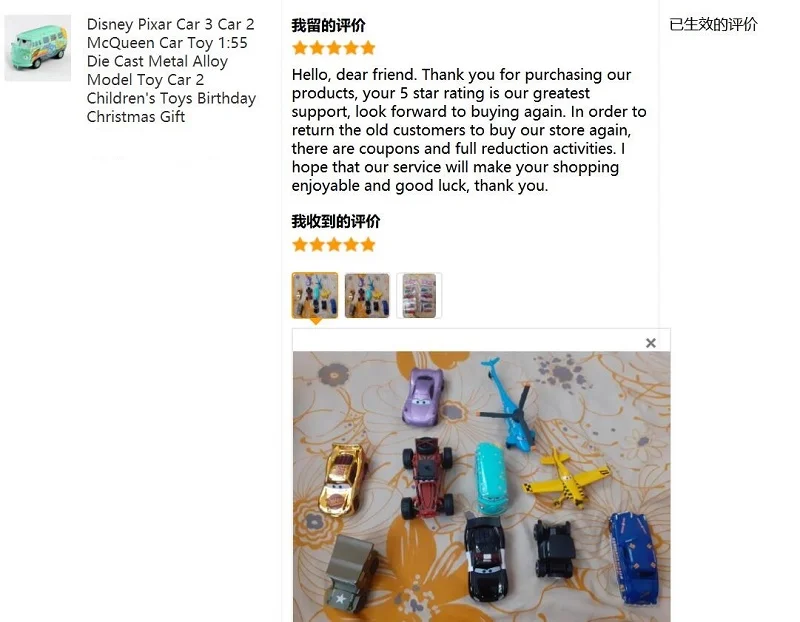Click the third star of my left review
This screenshot has height=622, width=800.
334,48
